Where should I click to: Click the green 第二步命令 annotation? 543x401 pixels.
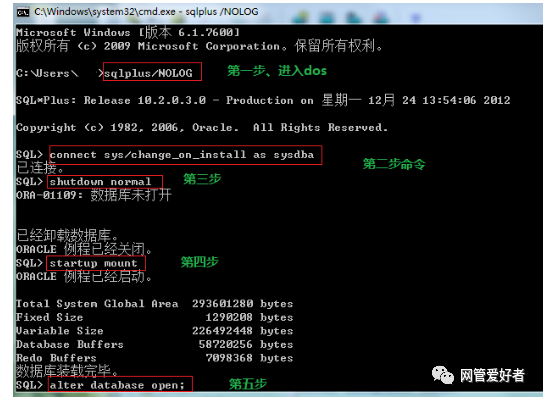click(394, 164)
